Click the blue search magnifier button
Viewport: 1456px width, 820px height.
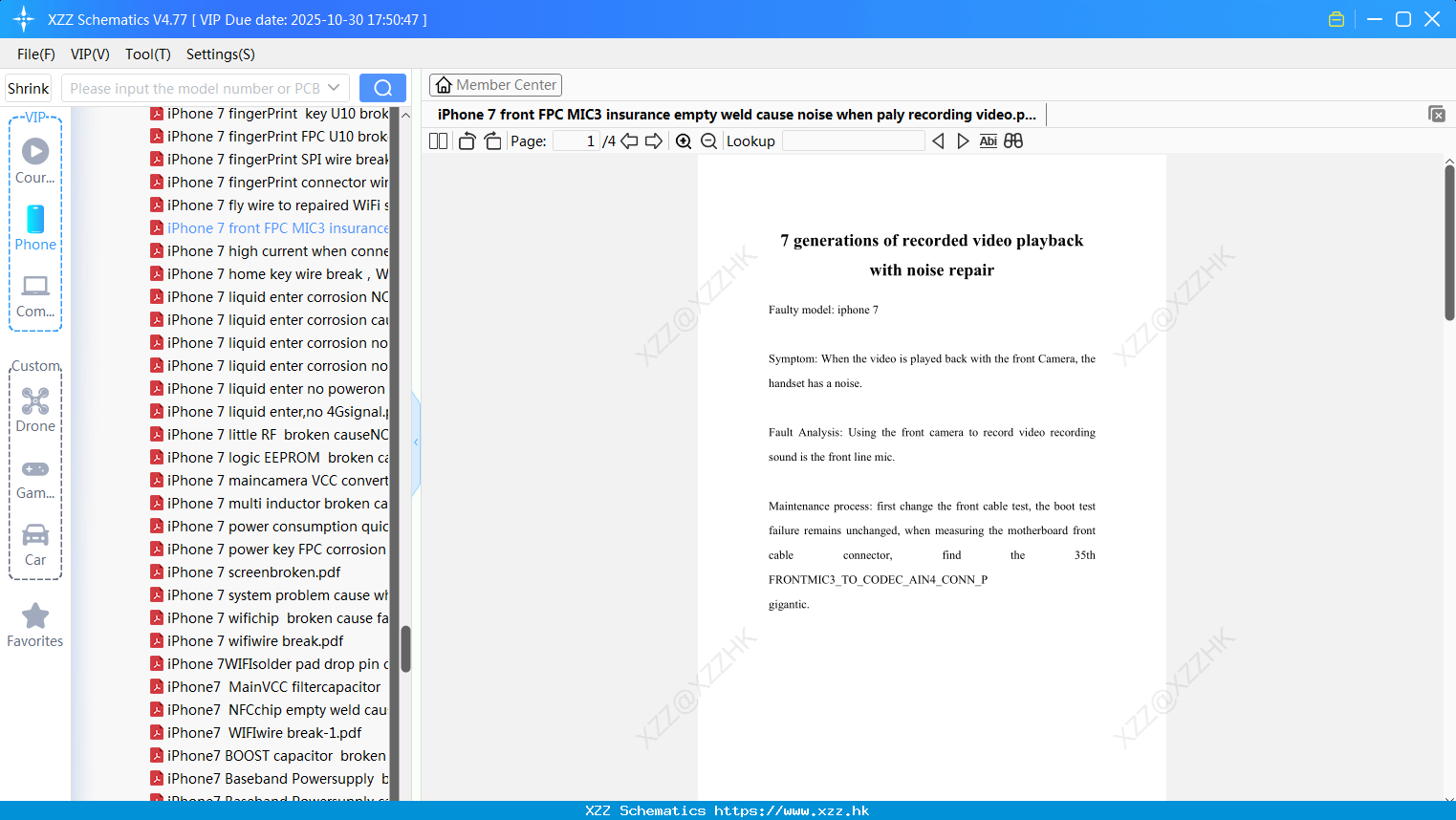(382, 88)
